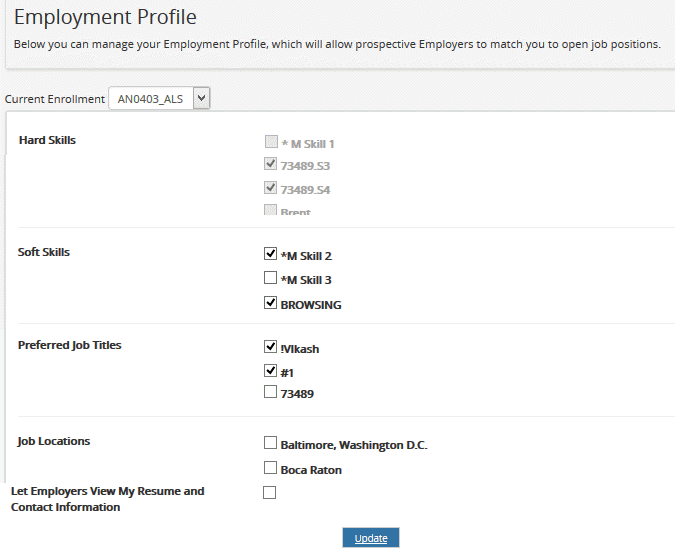Viewport: 675px width, 560px height.
Task: Toggle the 73489.S3 hard skill checkbox
Action: tap(271, 164)
